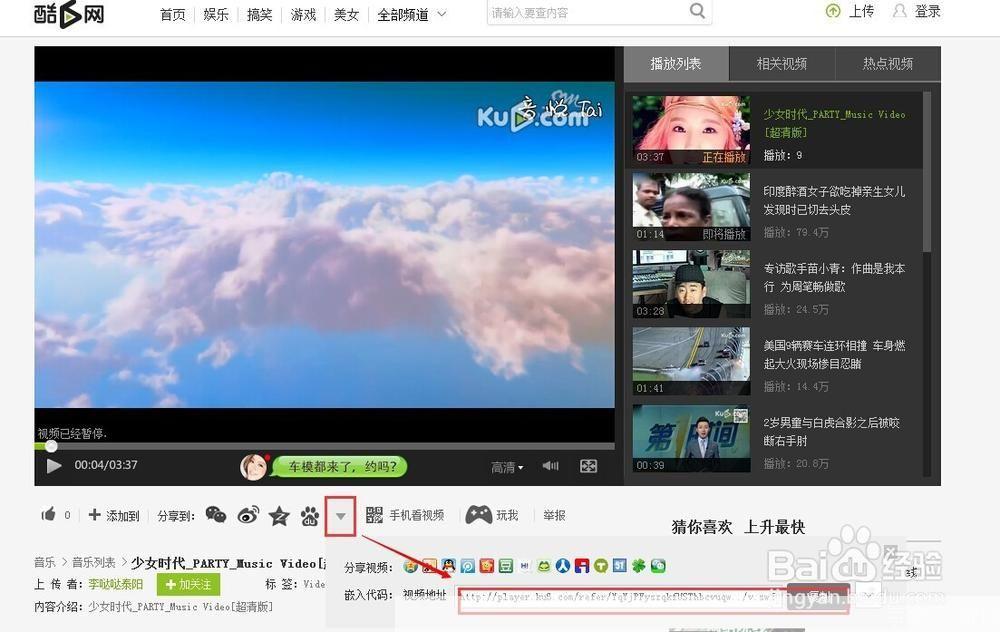Image resolution: width=1000 pixels, height=632 pixels.
Task: Open QR code phone viewing icon
Action: (374, 515)
